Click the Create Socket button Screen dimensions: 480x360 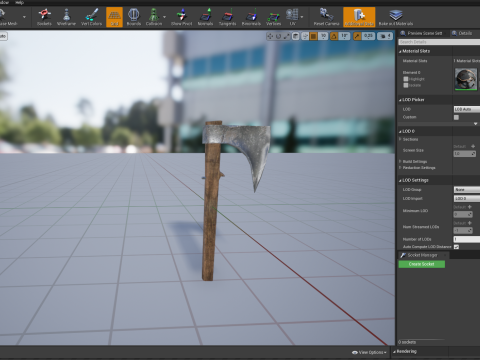[422, 264]
